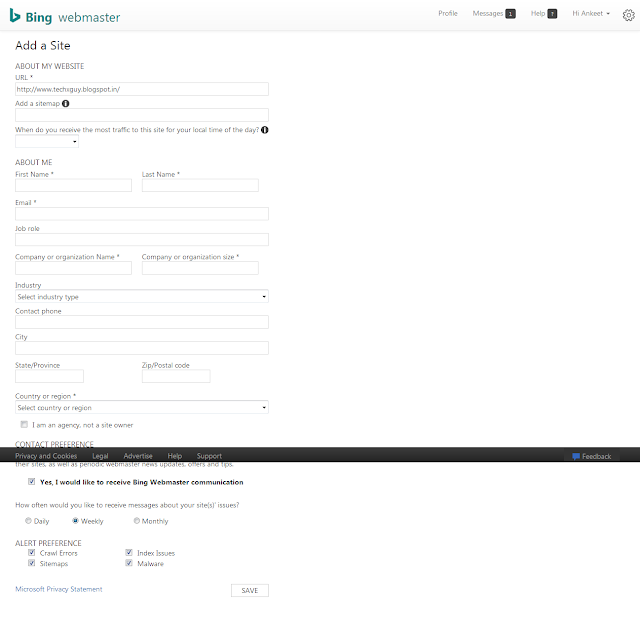This screenshot has height=632, width=640.
Task: Uncheck the Malware alert checkbox
Action: point(129,563)
